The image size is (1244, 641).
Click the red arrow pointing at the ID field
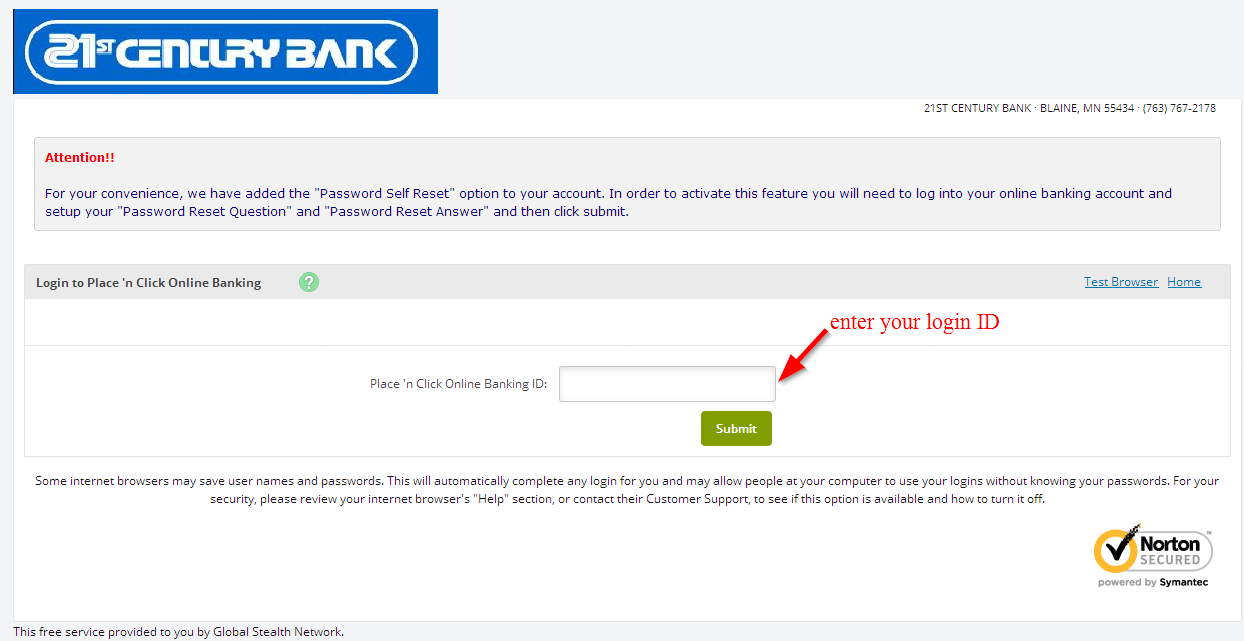click(804, 355)
